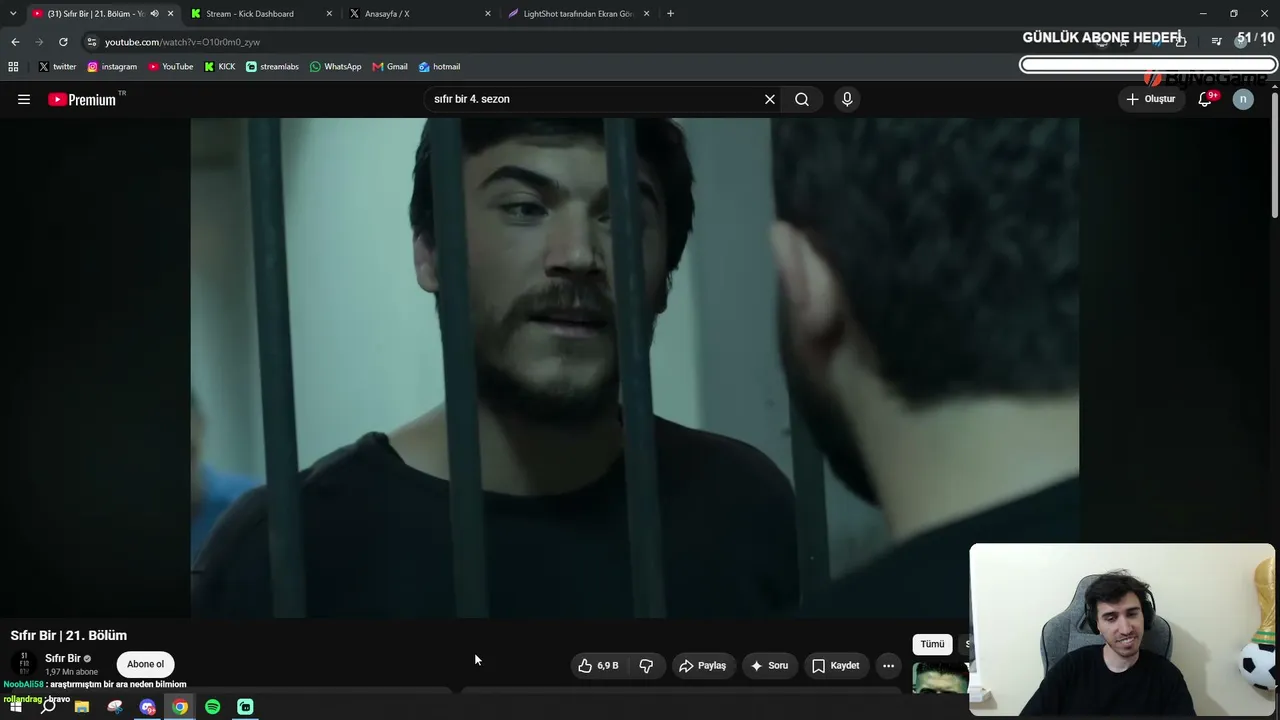This screenshot has height=720, width=1280.
Task: Open File Explorer from the taskbar
Action: (x=82, y=707)
